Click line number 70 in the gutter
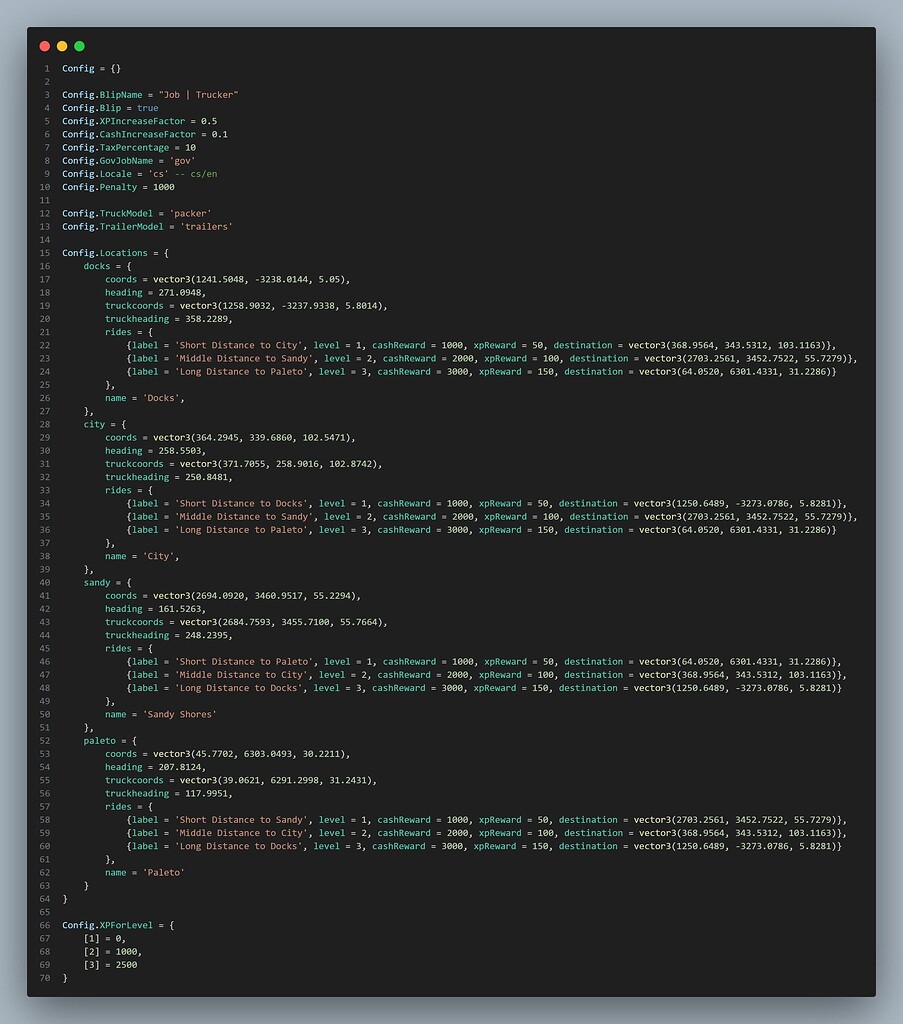903x1024 pixels. click(46, 978)
